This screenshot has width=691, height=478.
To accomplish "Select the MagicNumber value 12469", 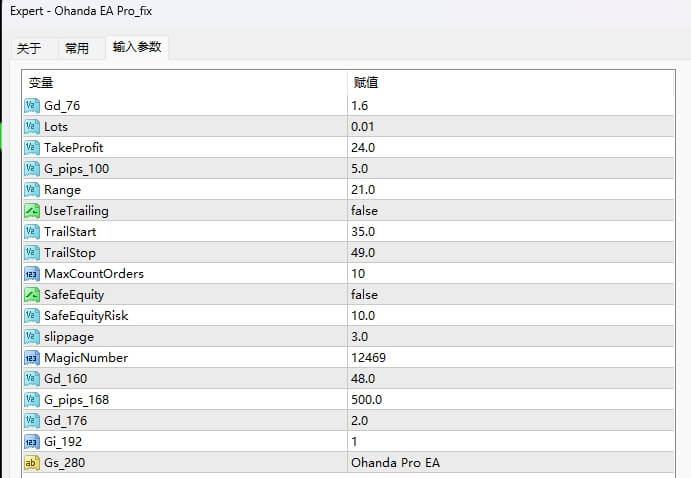I will [369, 358].
